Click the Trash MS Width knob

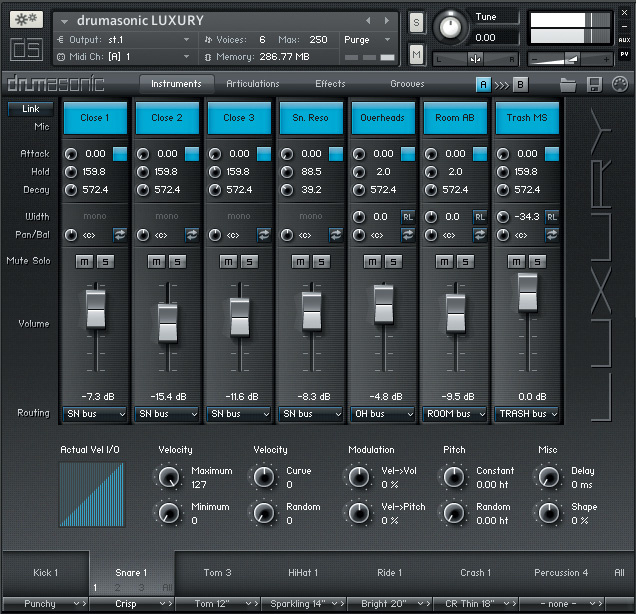(x=503, y=217)
